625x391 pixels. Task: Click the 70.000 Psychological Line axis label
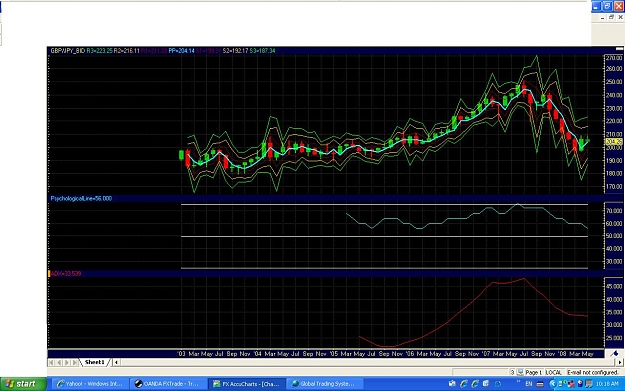click(x=614, y=210)
